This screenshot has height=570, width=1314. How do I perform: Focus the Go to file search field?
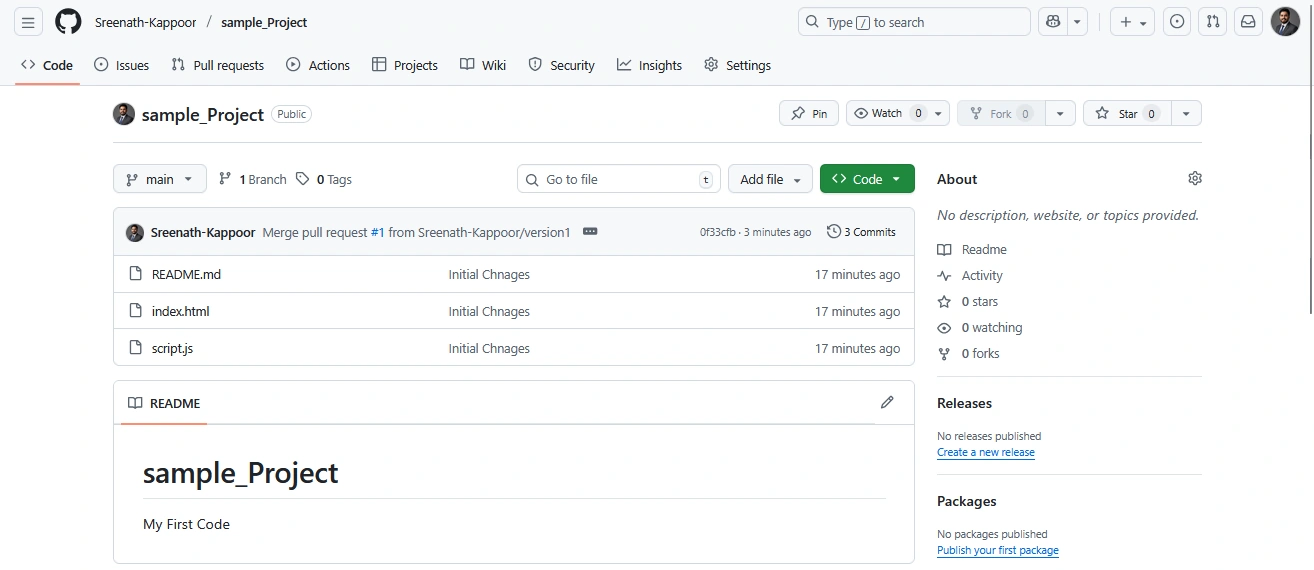(x=619, y=179)
